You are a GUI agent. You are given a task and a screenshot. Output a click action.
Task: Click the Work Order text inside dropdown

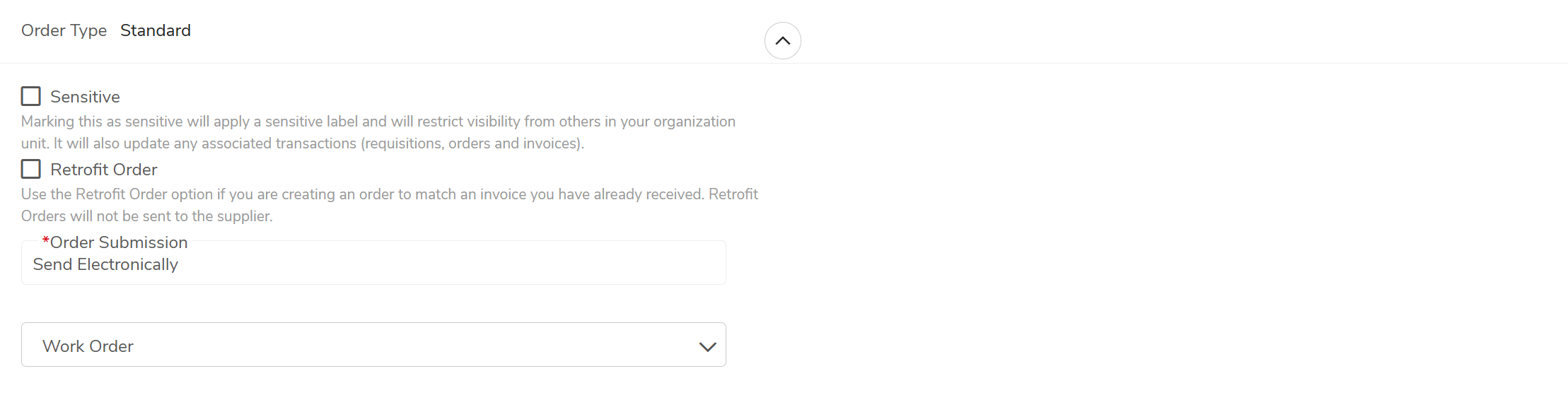88,346
